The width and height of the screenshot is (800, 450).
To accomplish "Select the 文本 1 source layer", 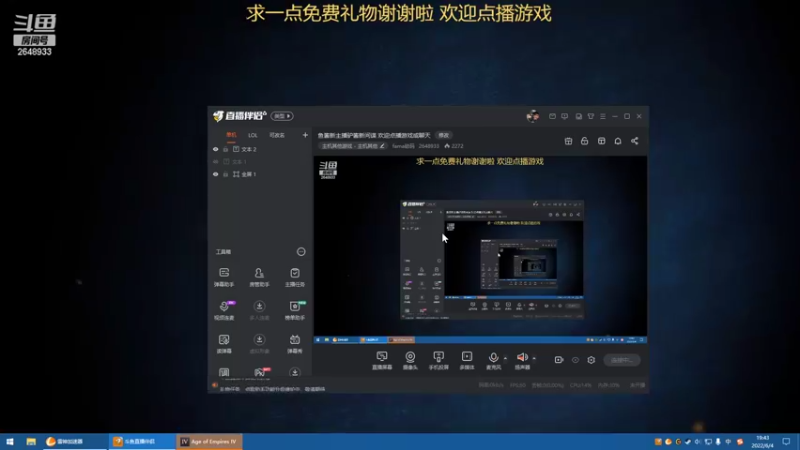I will pos(239,162).
